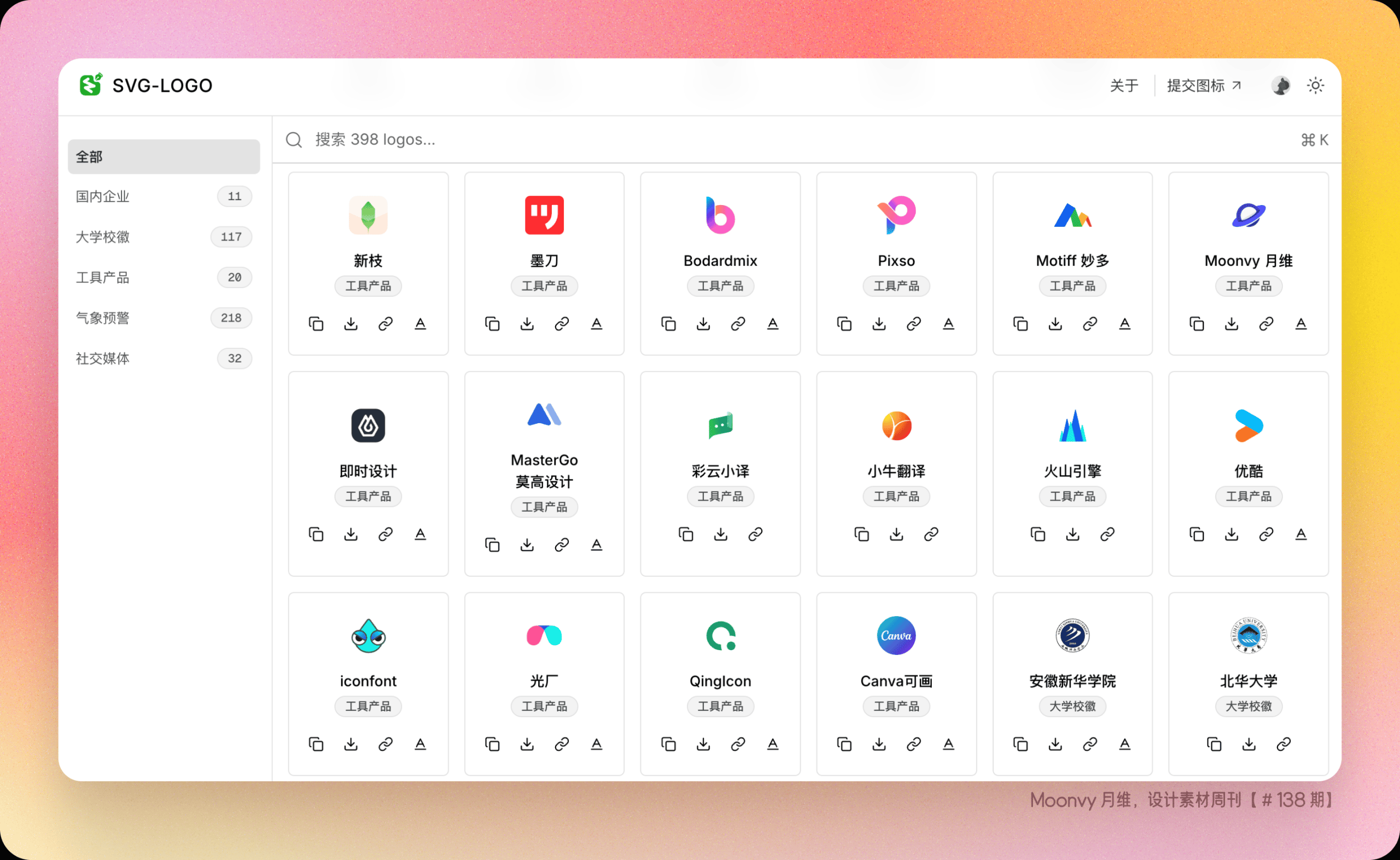Viewport: 1400px width, 860px height.
Task: Click the link icon on 北华大学 card
Action: pos(1284,744)
